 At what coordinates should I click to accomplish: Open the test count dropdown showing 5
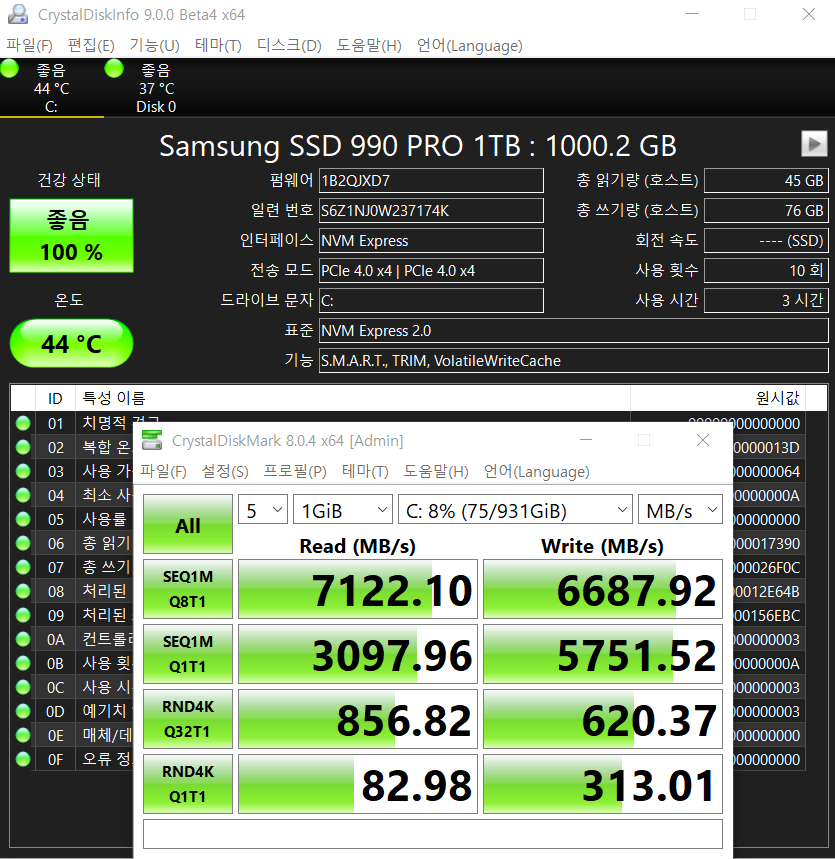[263, 511]
